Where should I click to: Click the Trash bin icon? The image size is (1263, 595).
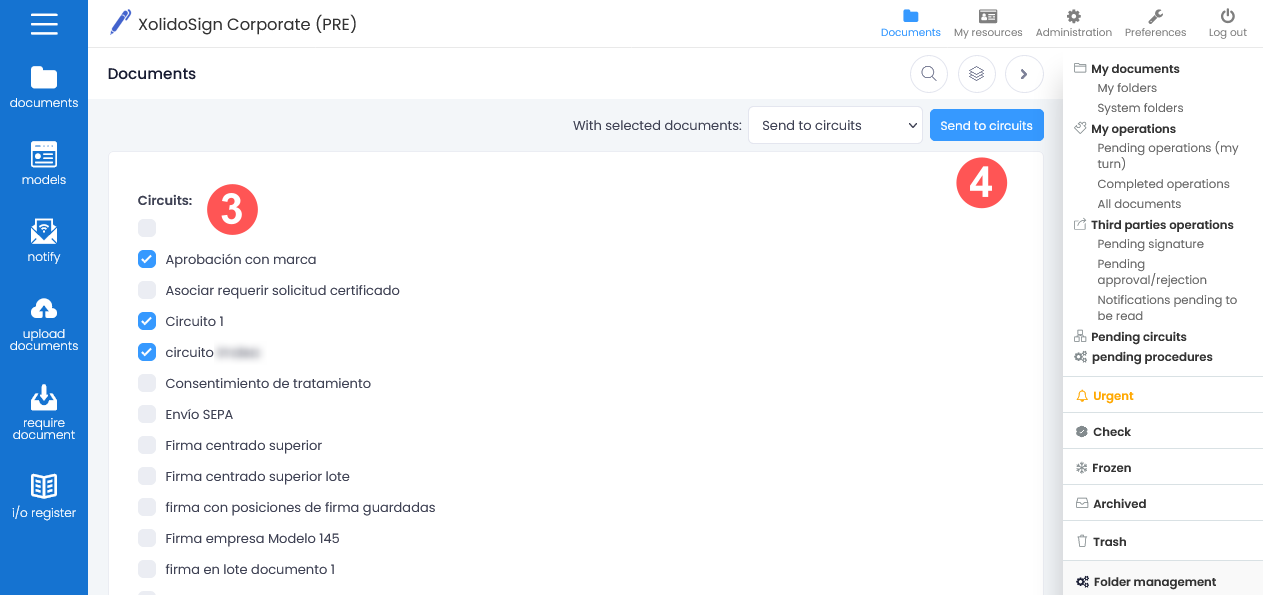pos(1081,541)
